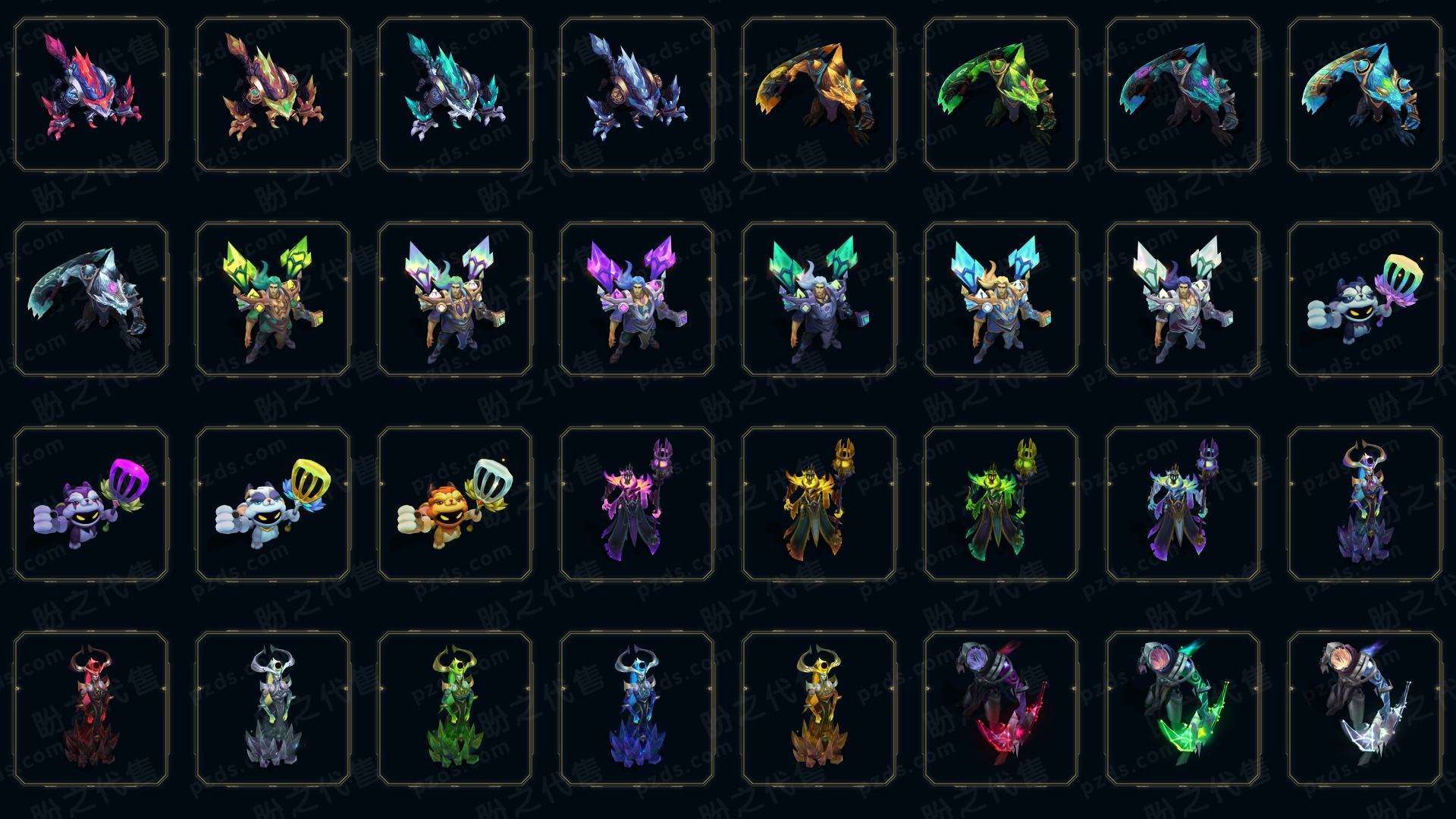
Task: Select the white-crystal winged mage skin
Action: click(x=1183, y=299)
